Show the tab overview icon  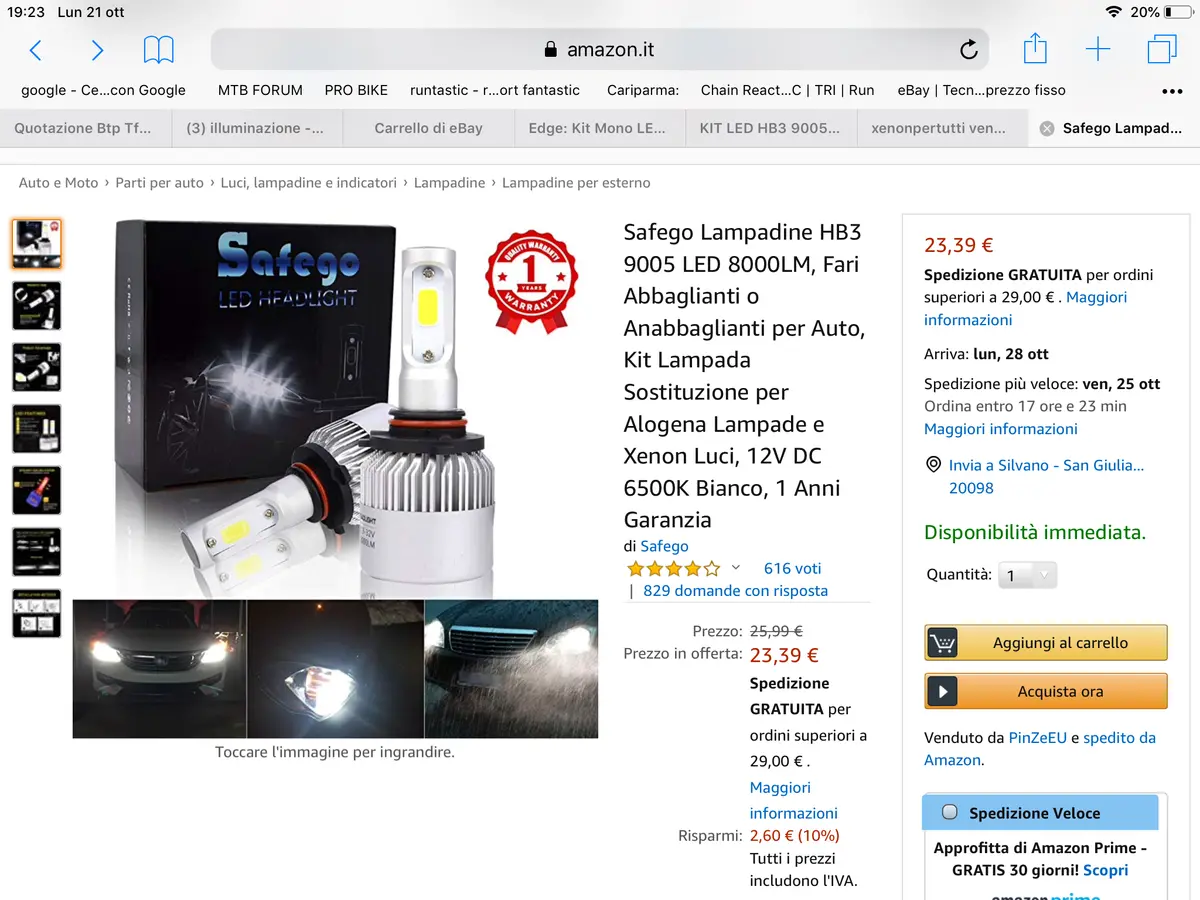pos(1162,50)
